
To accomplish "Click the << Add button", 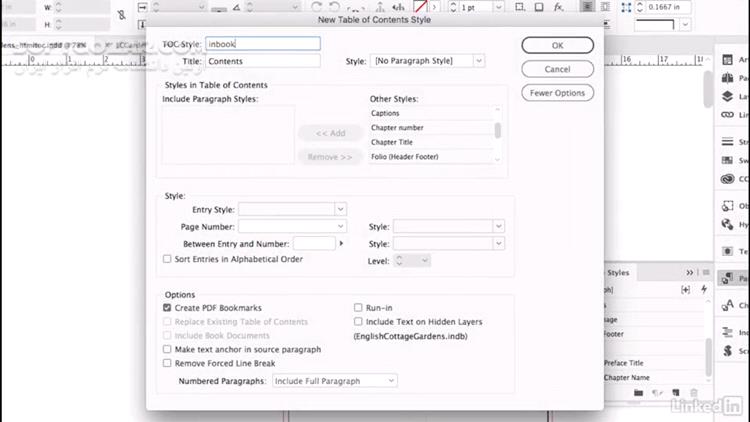I will (x=330, y=133).
